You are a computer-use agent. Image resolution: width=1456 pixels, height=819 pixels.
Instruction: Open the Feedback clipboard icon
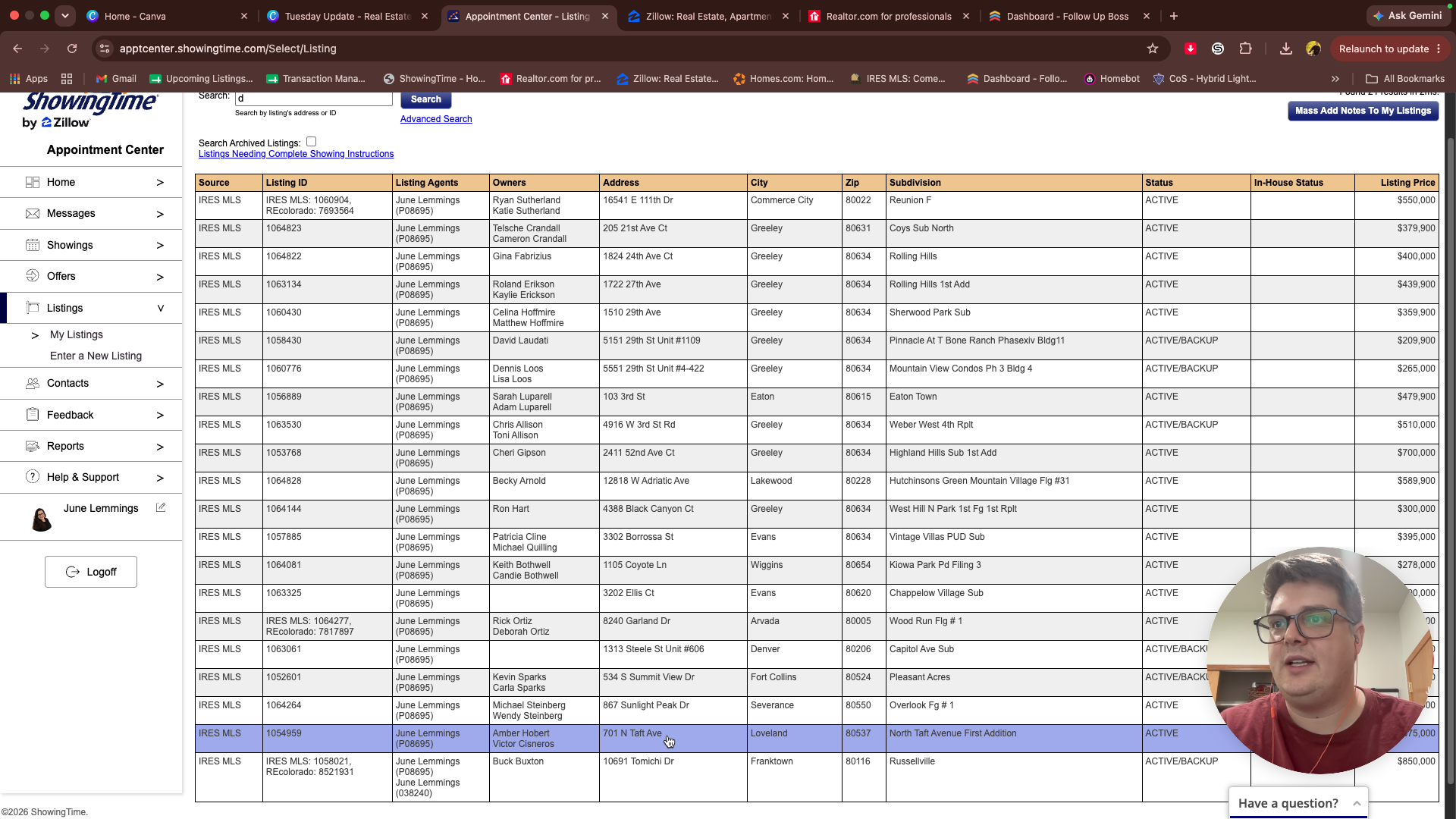(33, 415)
